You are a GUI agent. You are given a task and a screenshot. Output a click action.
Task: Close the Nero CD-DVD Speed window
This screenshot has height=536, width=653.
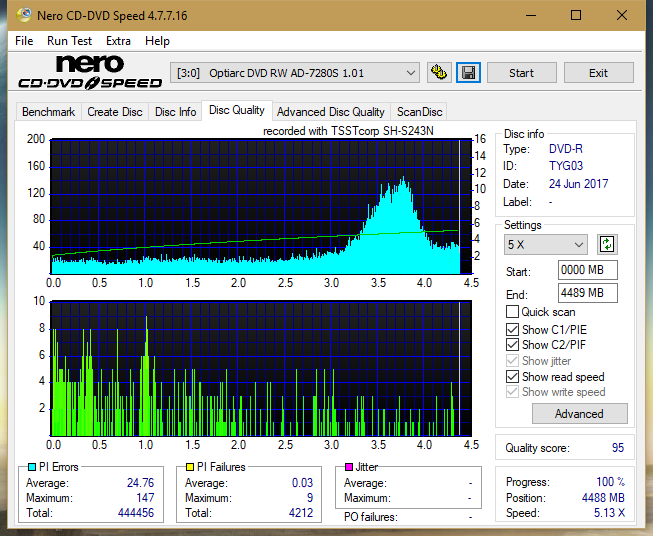pos(622,15)
